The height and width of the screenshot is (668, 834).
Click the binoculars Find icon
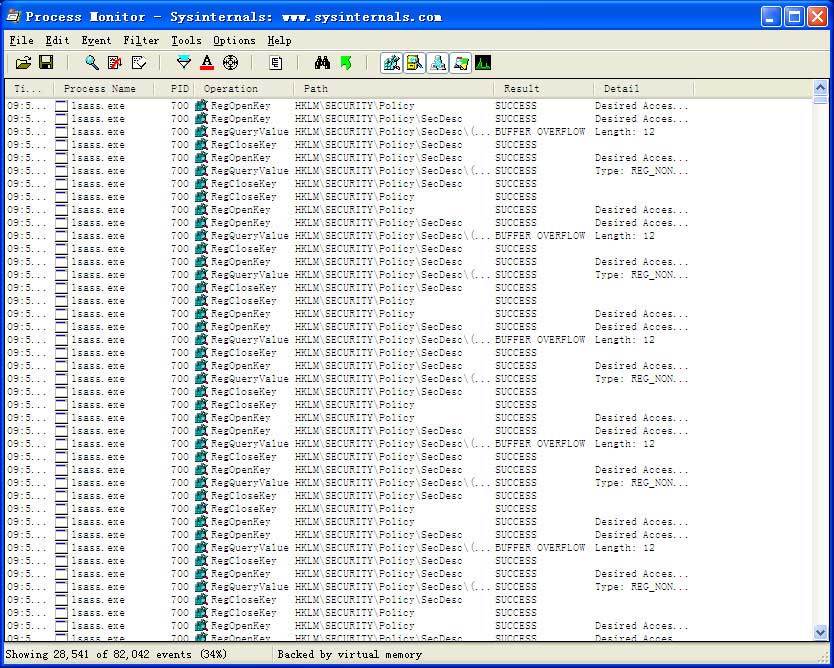point(322,63)
